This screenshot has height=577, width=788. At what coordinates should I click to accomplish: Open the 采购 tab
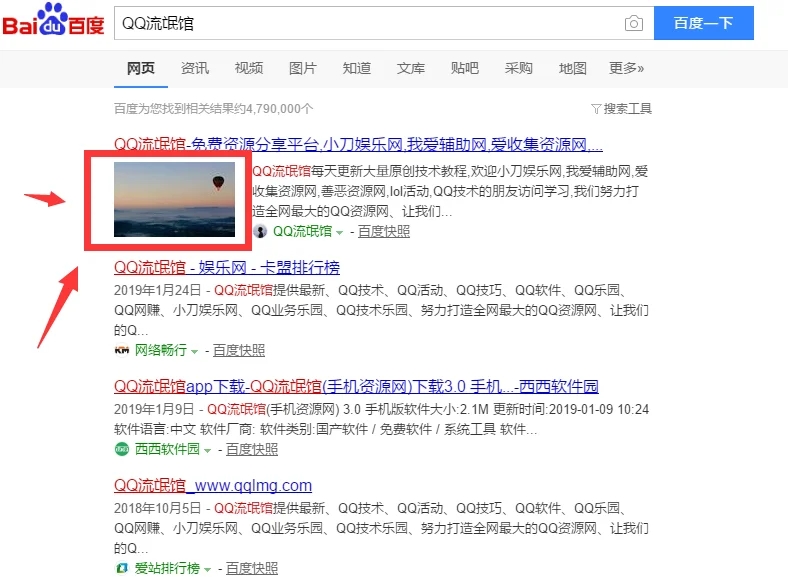click(x=519, y=68)
